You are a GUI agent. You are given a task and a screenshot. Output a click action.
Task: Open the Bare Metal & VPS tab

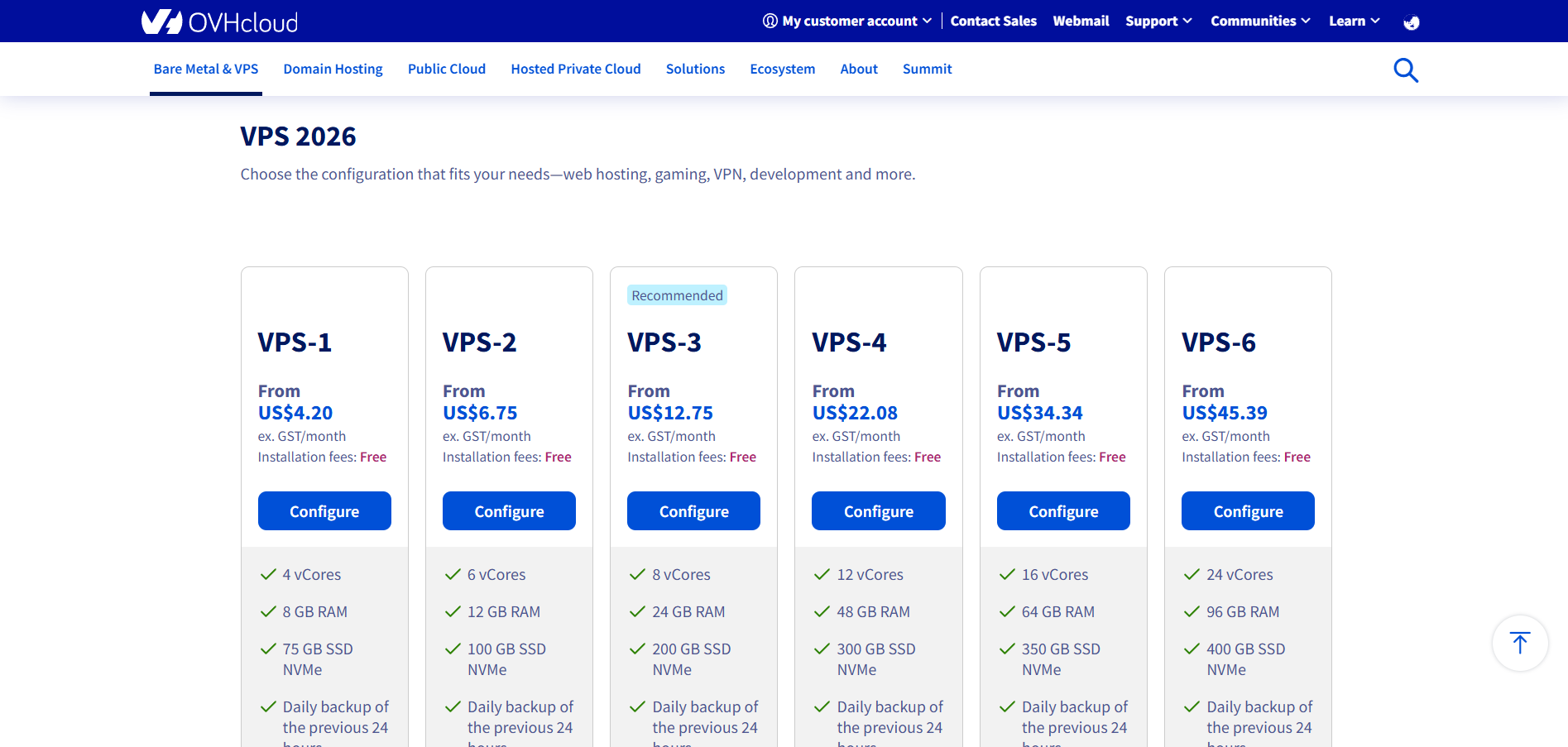point(206,69)
